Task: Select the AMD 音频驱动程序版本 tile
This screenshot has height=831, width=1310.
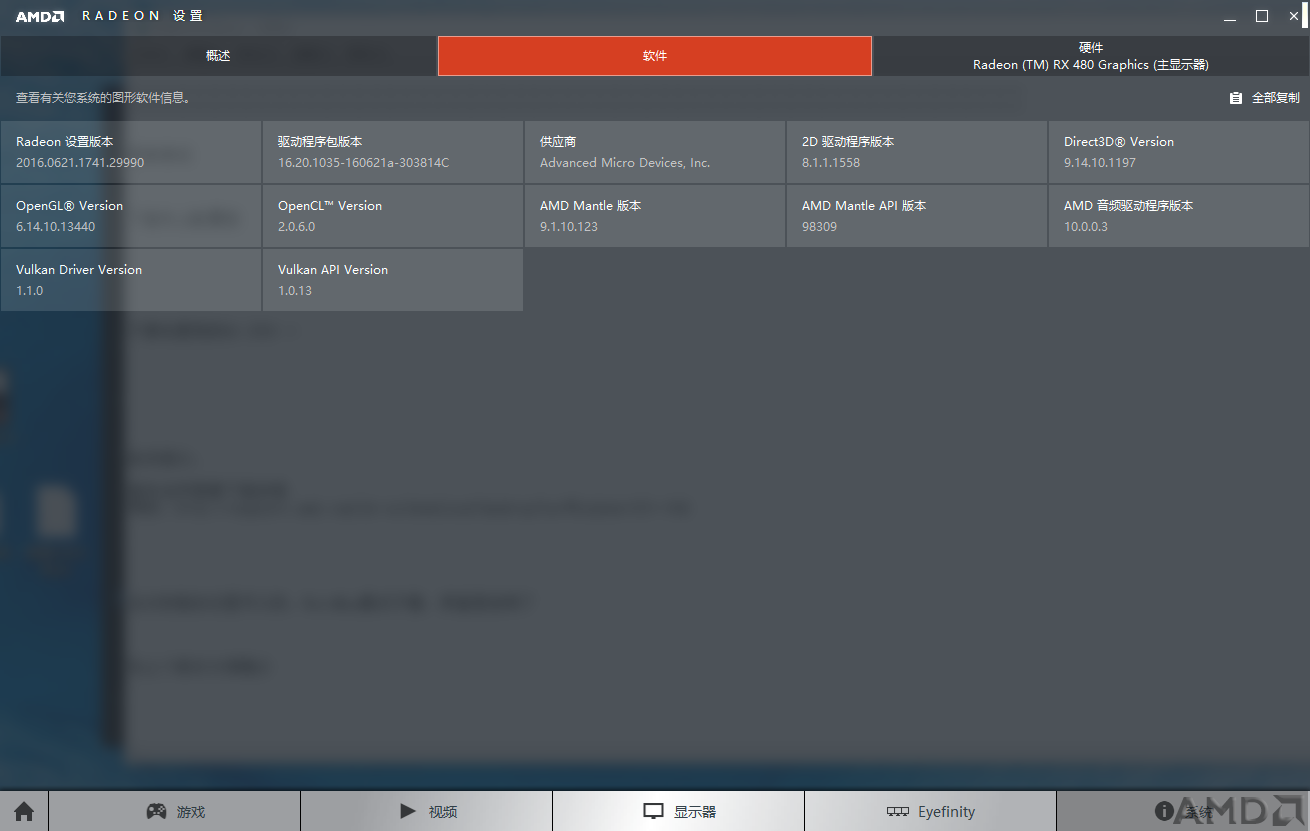Action: [x=1179, y=216]
